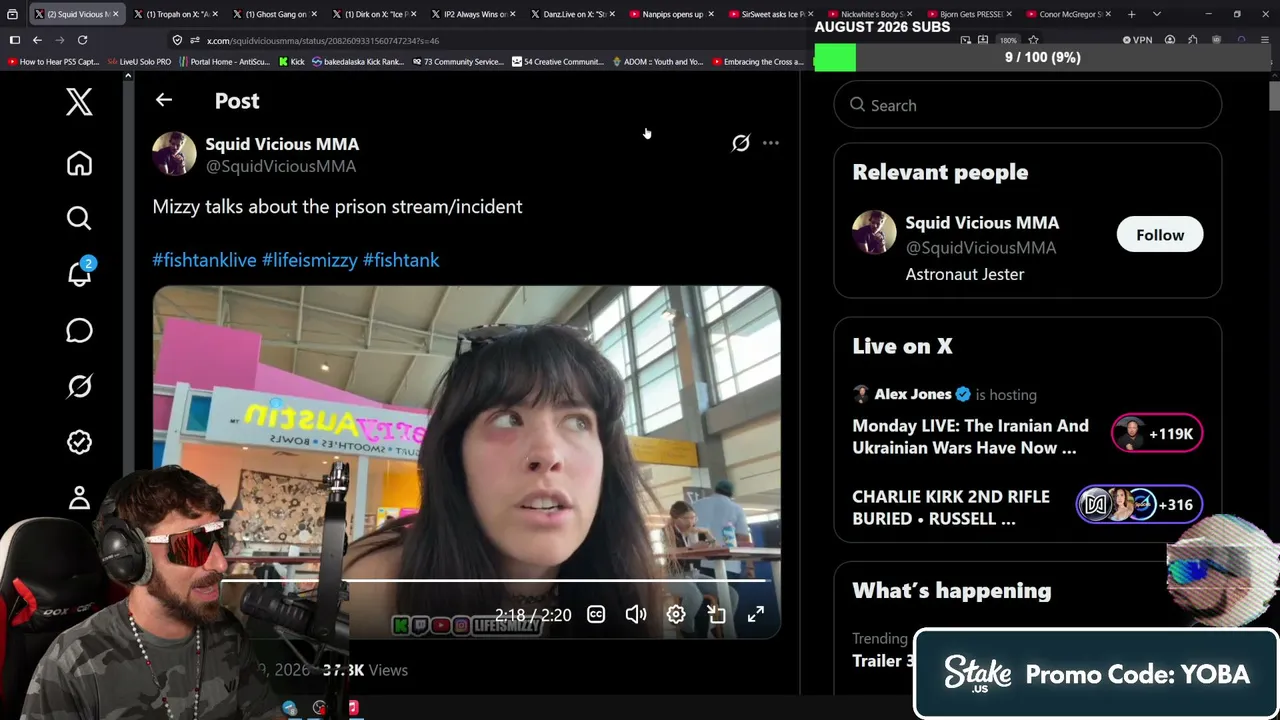Open the Profile icon in sidebar
The height and width of the screenshot is (720, 1280).
pyautogui.click(x=79, y=497)
